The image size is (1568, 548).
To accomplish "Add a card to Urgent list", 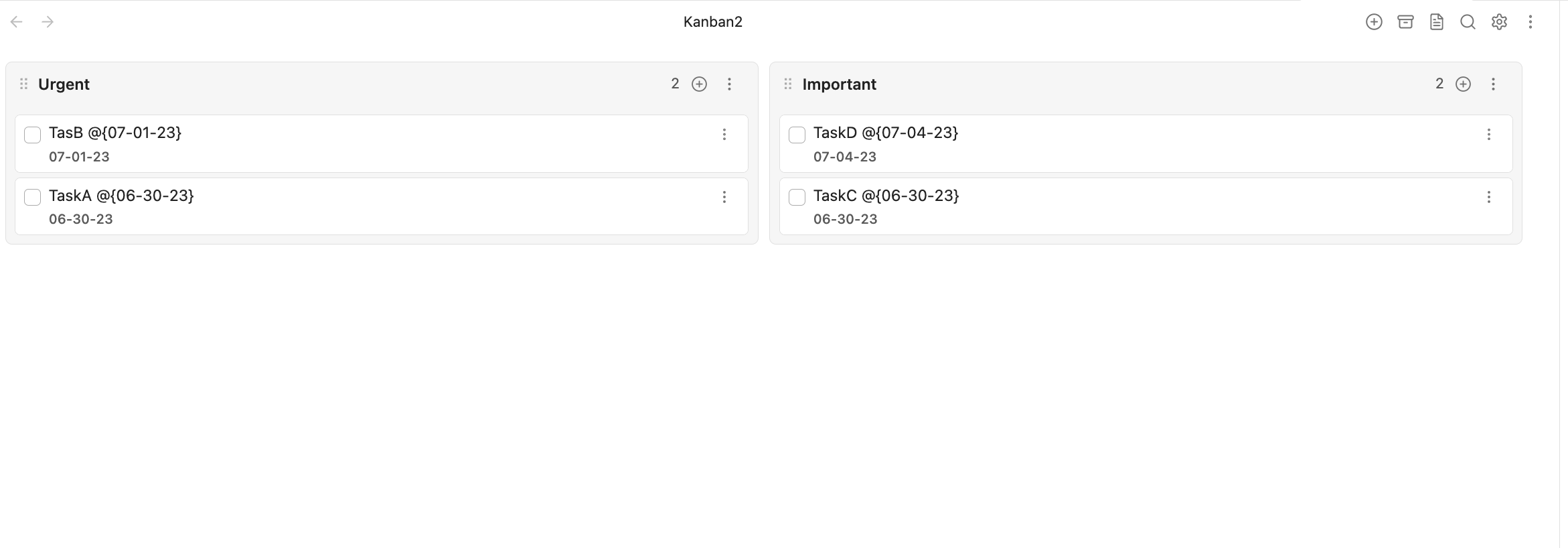I will coord(699,84).
